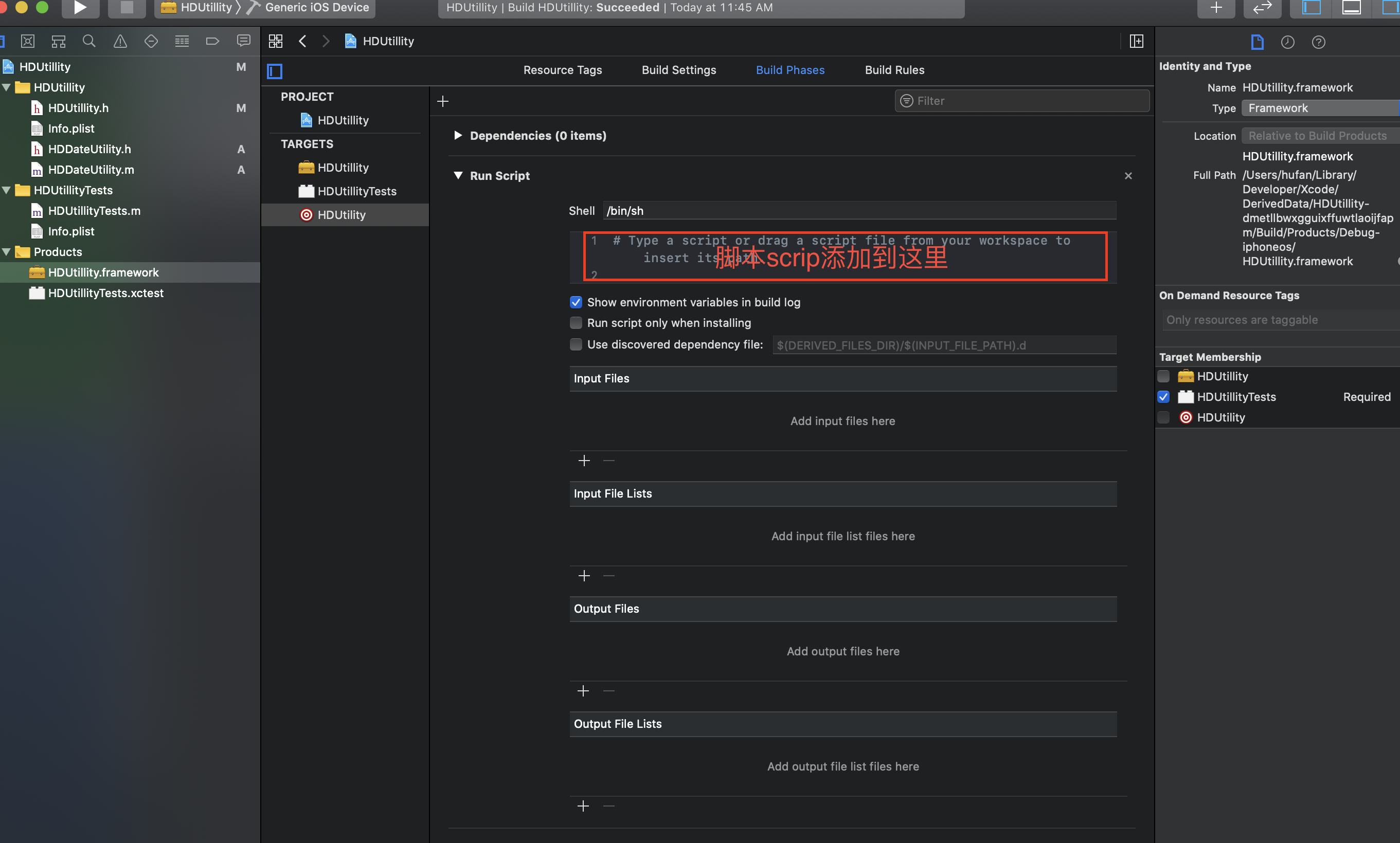Add an input file with plus button
The image size is (1400, 843).
[x=584, y=461]
